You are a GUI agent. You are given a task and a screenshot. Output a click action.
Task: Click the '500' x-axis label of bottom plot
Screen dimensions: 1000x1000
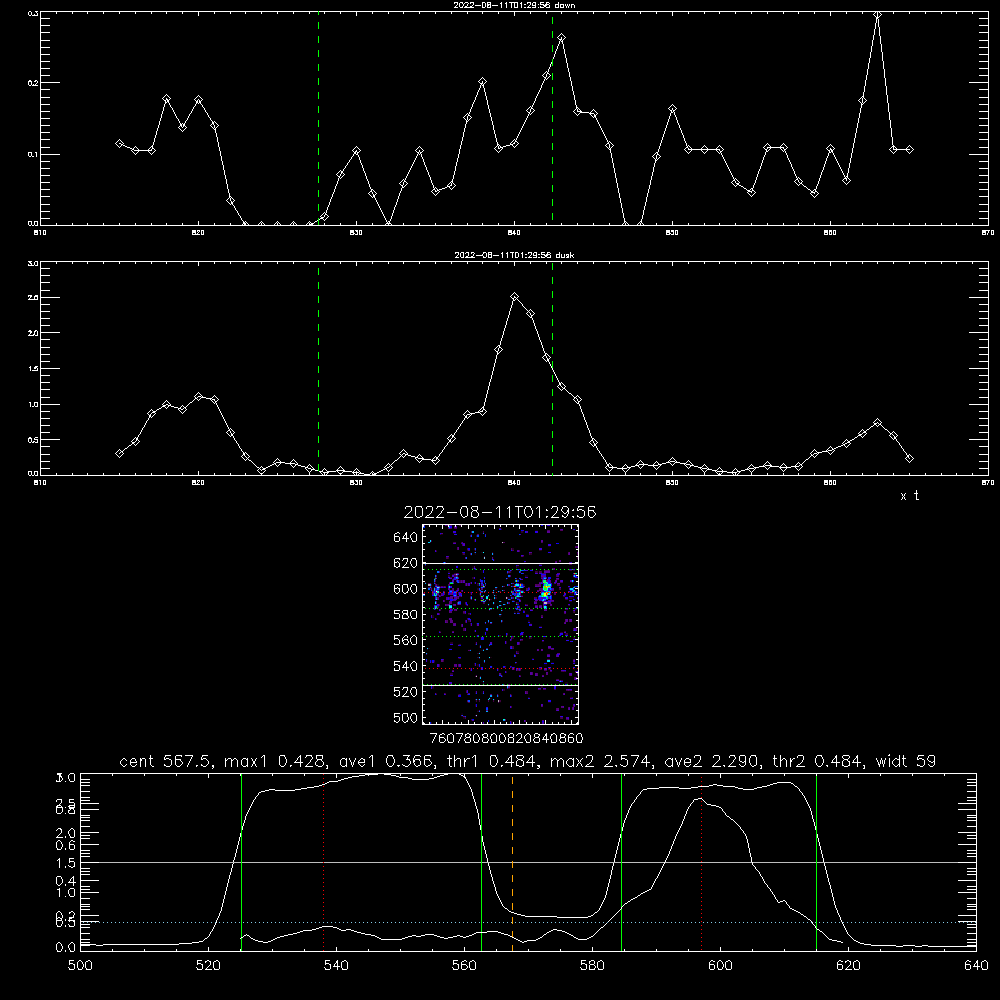pos(80,966)
